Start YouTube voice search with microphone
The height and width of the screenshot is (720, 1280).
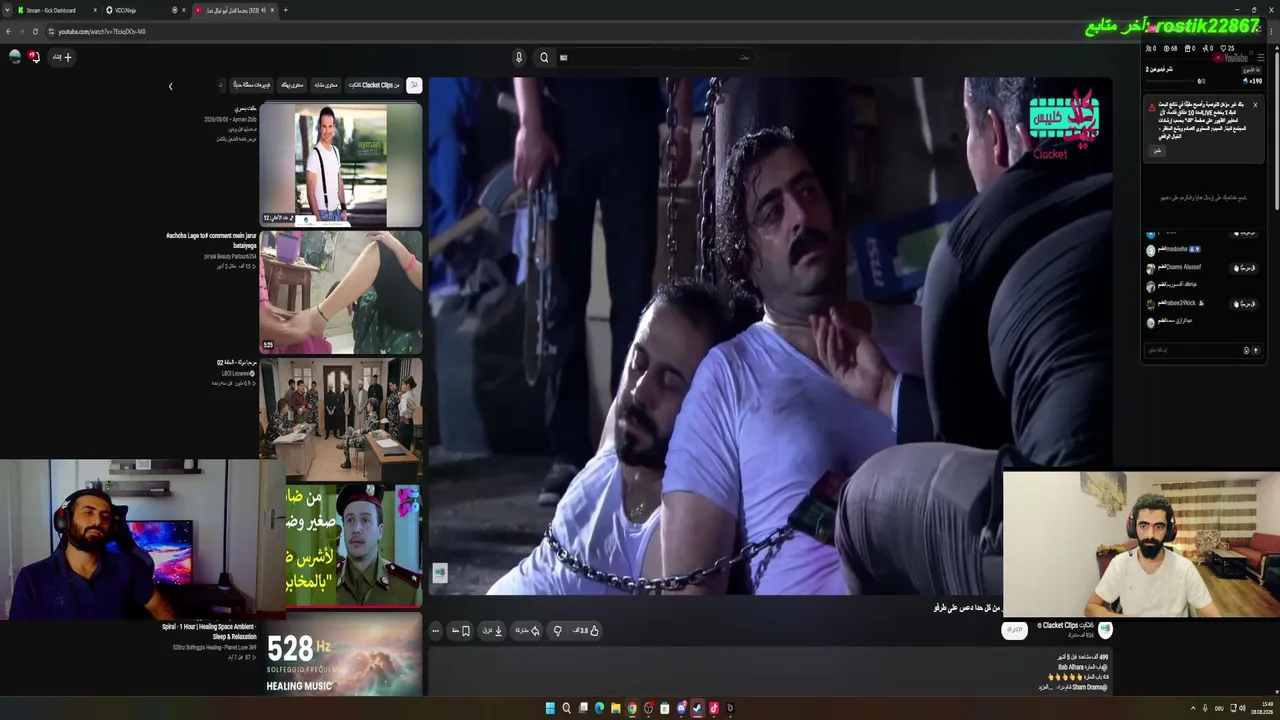(519, 57)
